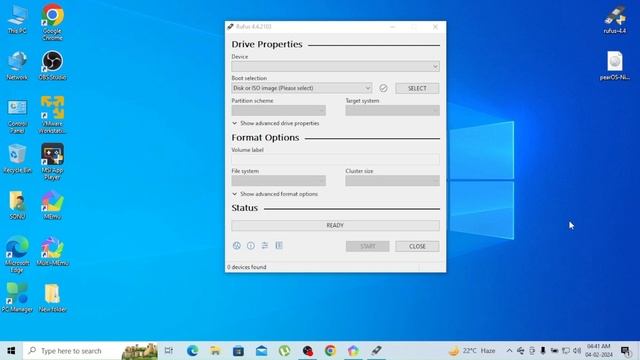Launch MSI App Player shortcut
The image size is (640, 360).
(52, 162)
